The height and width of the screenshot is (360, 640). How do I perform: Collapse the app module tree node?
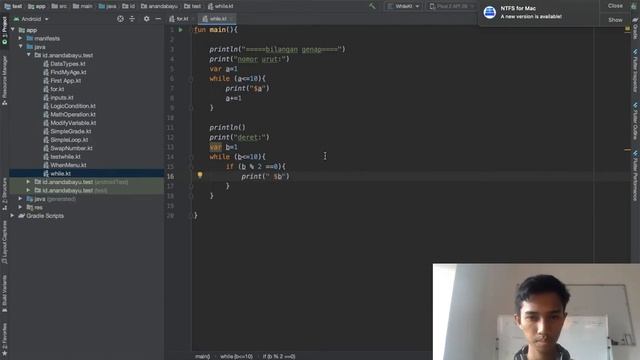click(x=13, y=30)
